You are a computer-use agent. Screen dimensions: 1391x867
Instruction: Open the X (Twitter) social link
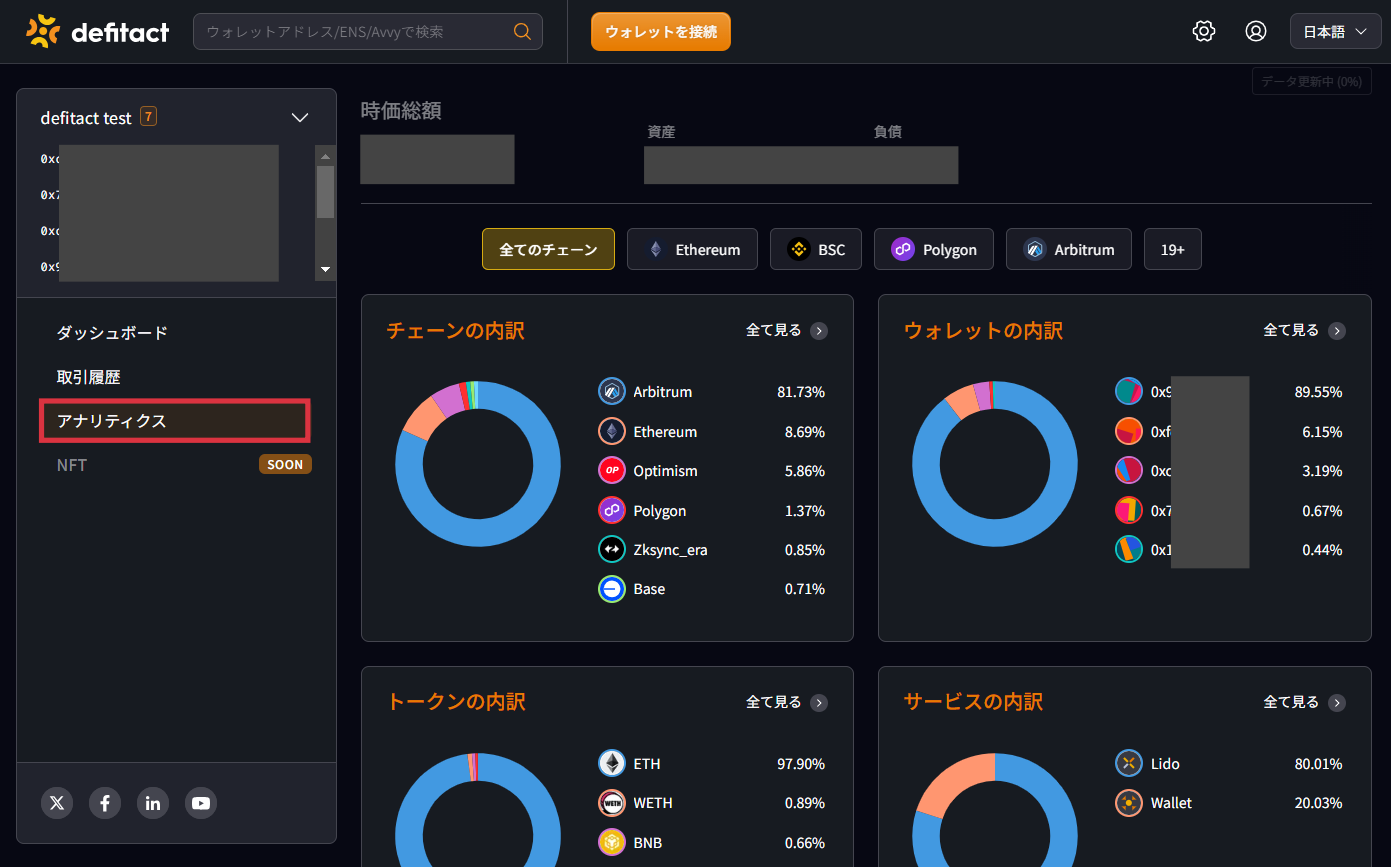tap(57, 803)
